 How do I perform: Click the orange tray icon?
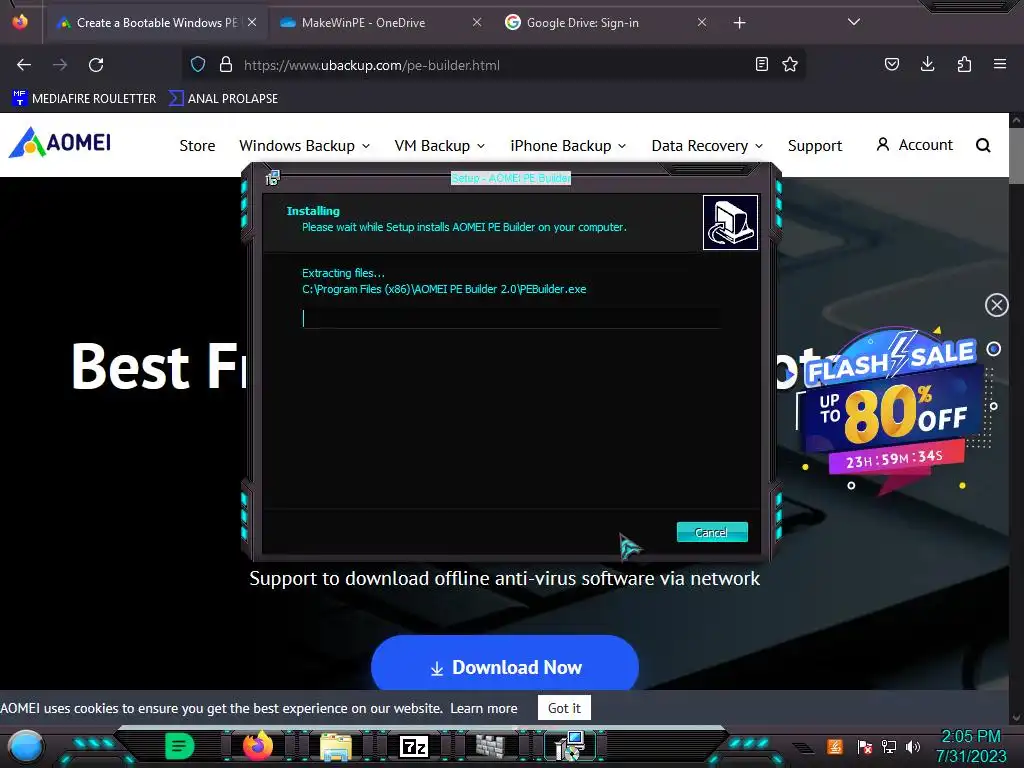(835, 746)
